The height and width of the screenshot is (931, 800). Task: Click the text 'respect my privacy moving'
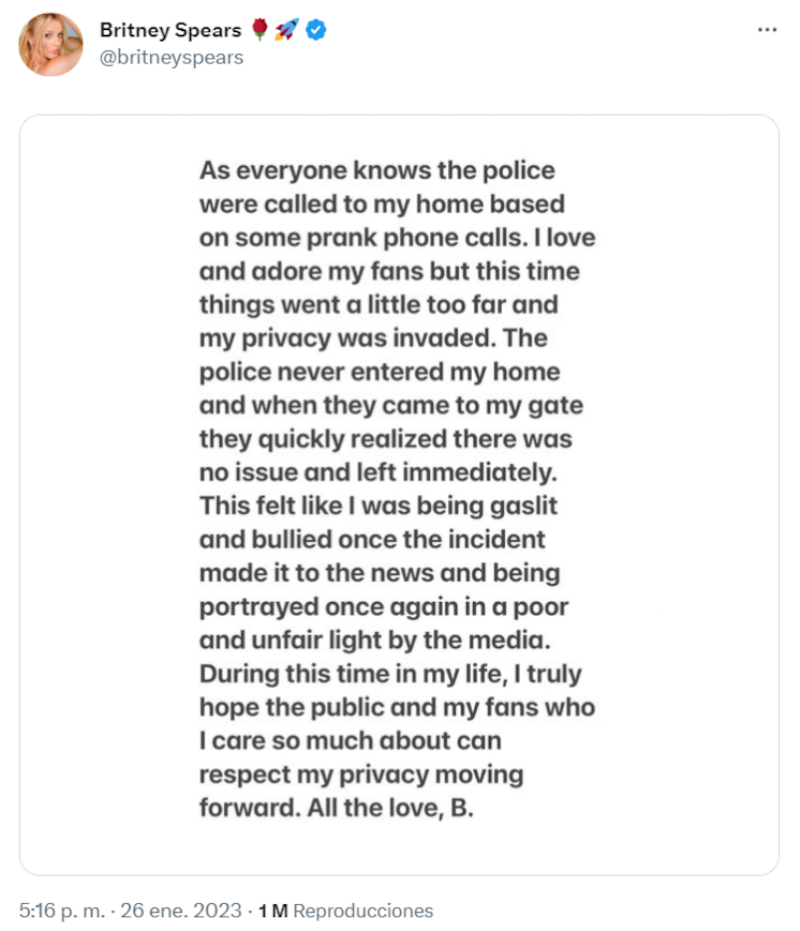click(x=361, y=774)
